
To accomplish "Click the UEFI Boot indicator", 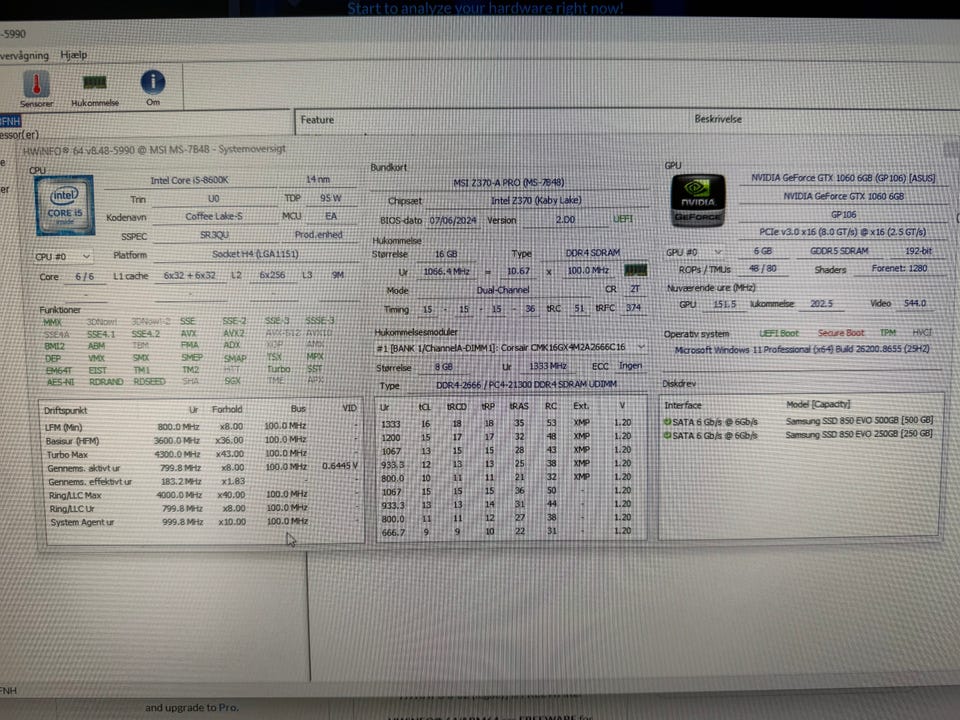I will 779,334.
